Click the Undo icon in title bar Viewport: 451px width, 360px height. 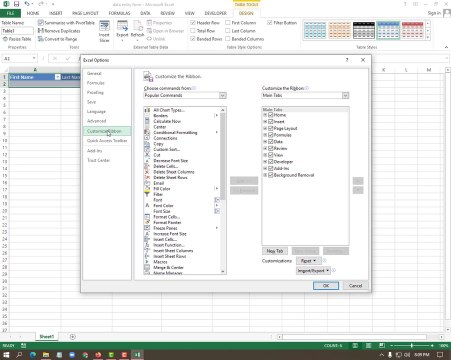point(27,4)
